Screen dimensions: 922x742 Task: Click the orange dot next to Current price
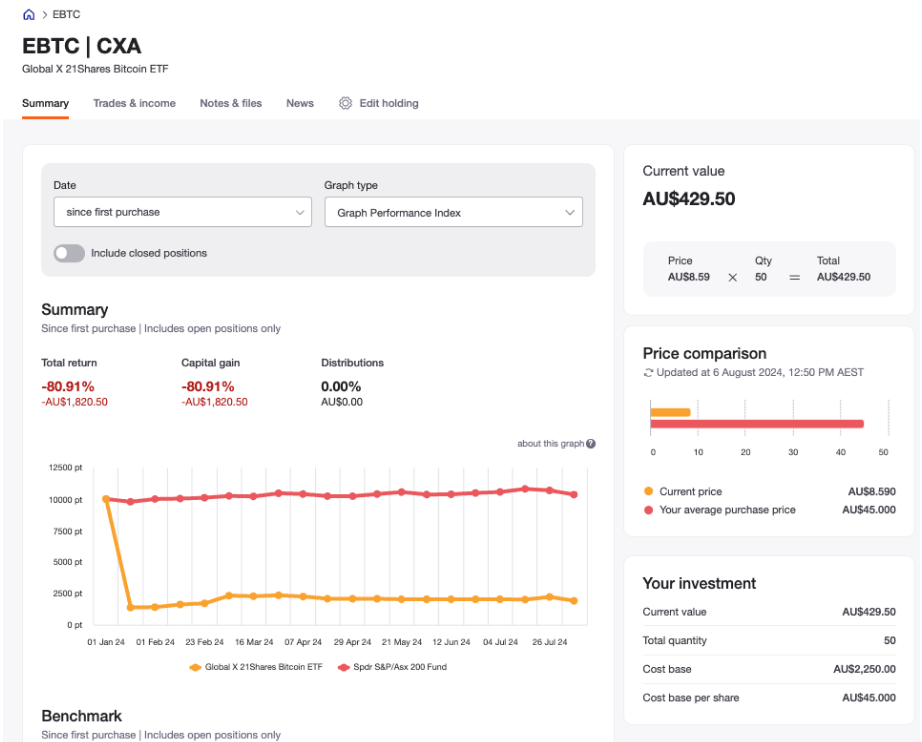click(649, 492)
